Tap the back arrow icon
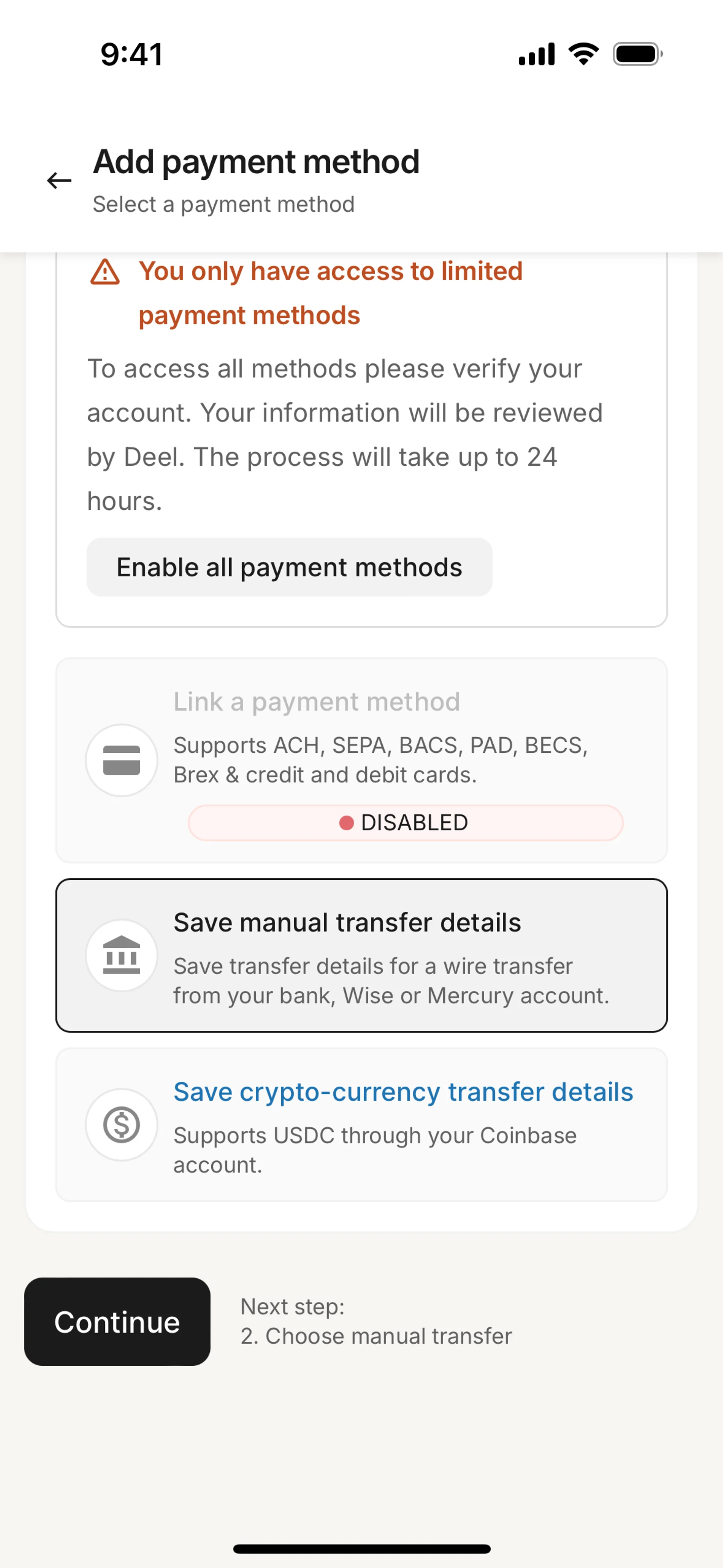Image resolution: width=723 pixels, height=1568 pixels. (x=59, y=181)
